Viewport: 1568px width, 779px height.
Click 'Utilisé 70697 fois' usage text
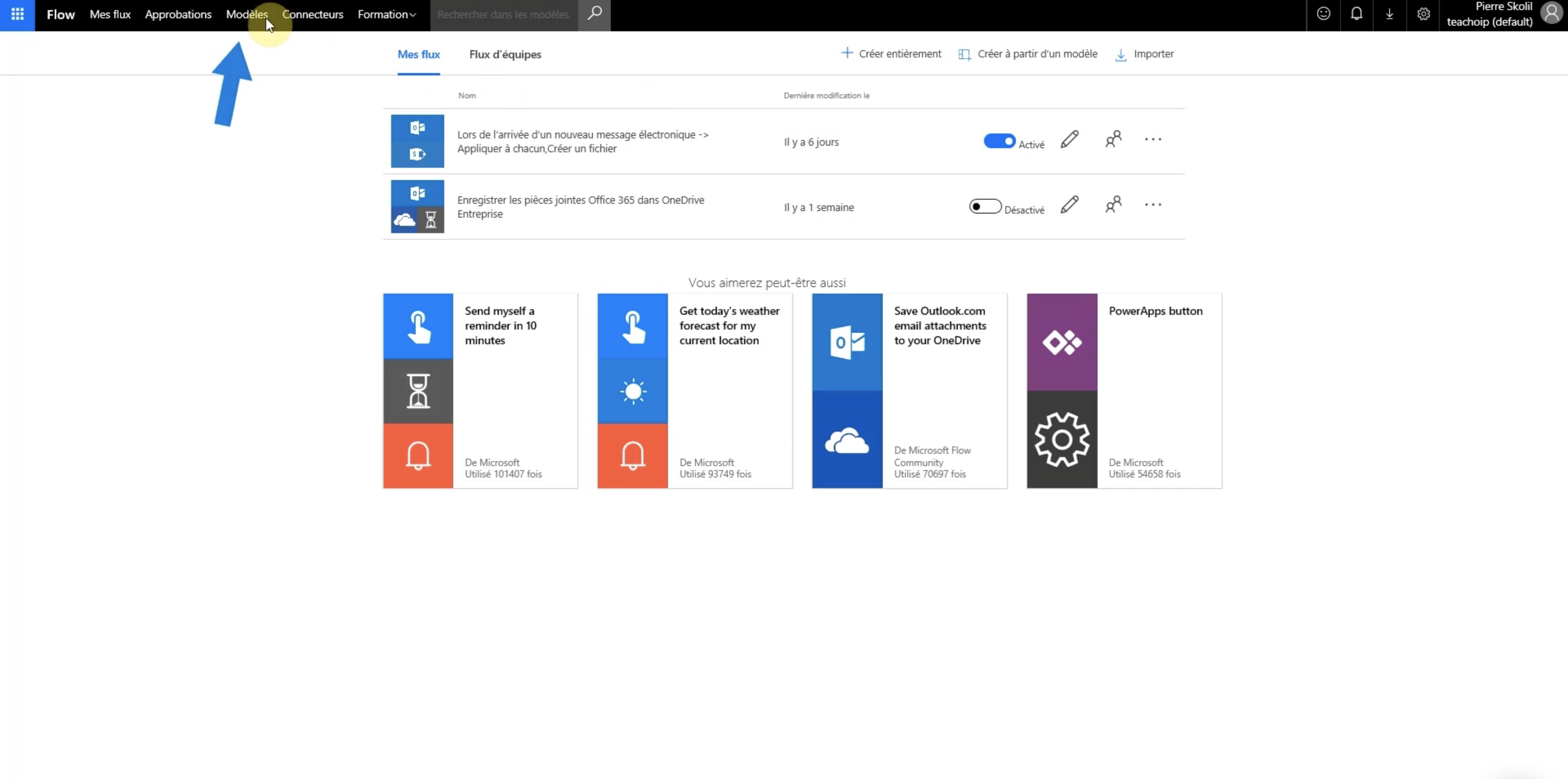coord(930,474)
